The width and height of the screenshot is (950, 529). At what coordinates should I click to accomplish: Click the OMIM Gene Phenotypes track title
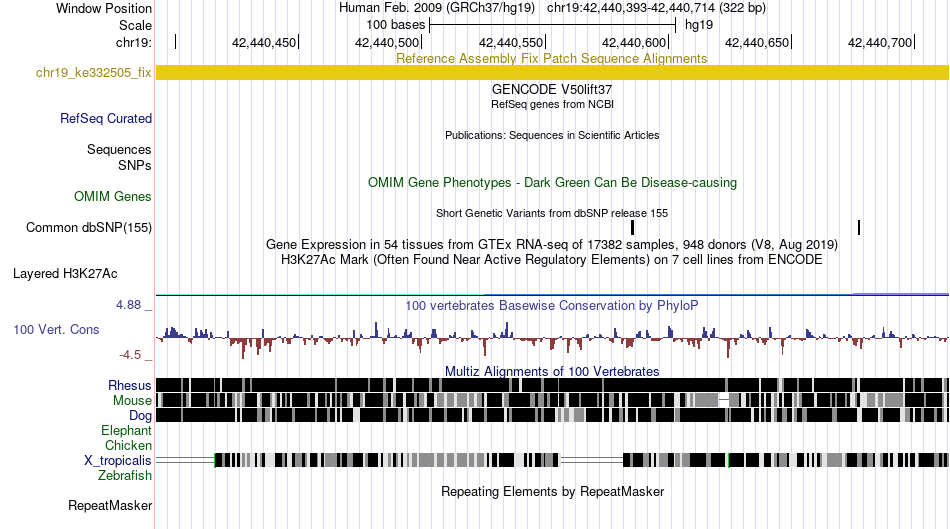pos(552,182)
